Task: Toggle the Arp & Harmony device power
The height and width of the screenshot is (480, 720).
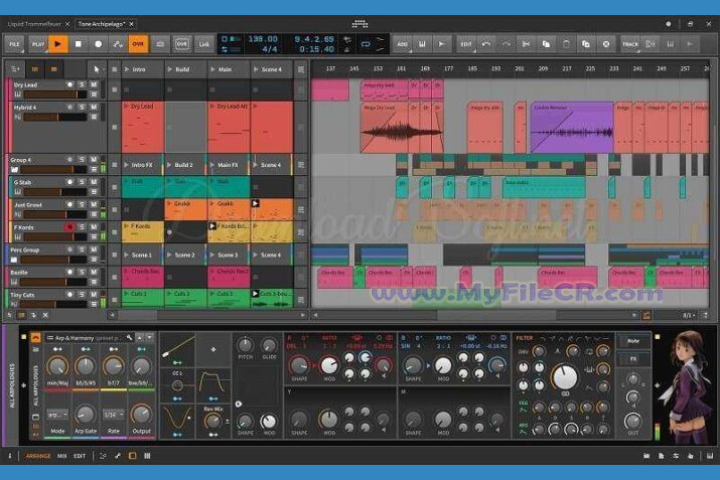Action: pyautogui.click(x=35, y=338)
